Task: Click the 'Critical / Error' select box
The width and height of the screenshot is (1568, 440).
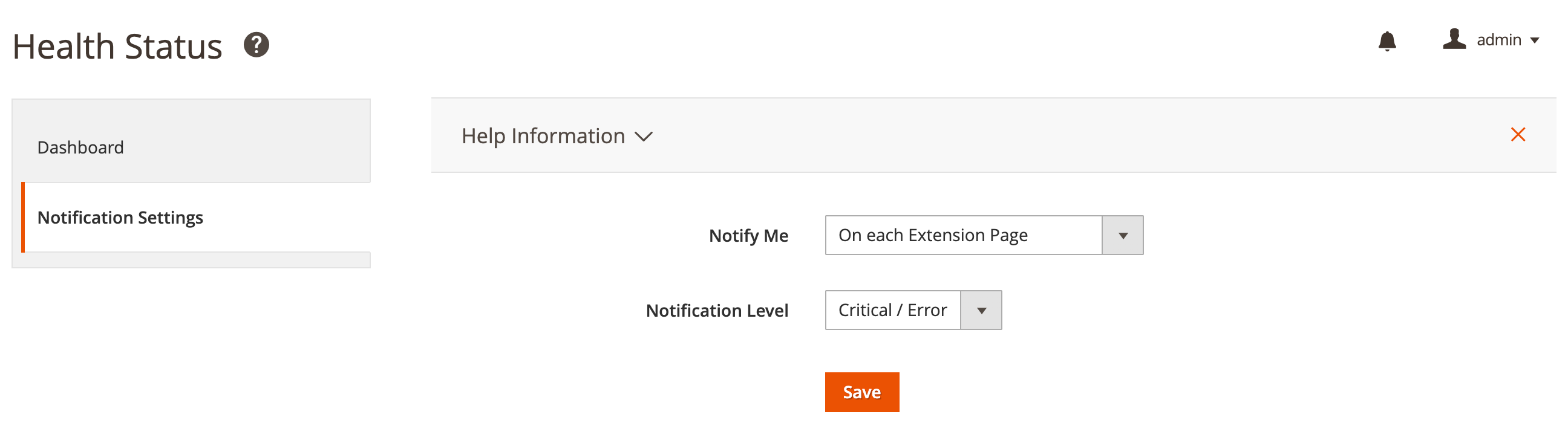Action: pos(892,311)
